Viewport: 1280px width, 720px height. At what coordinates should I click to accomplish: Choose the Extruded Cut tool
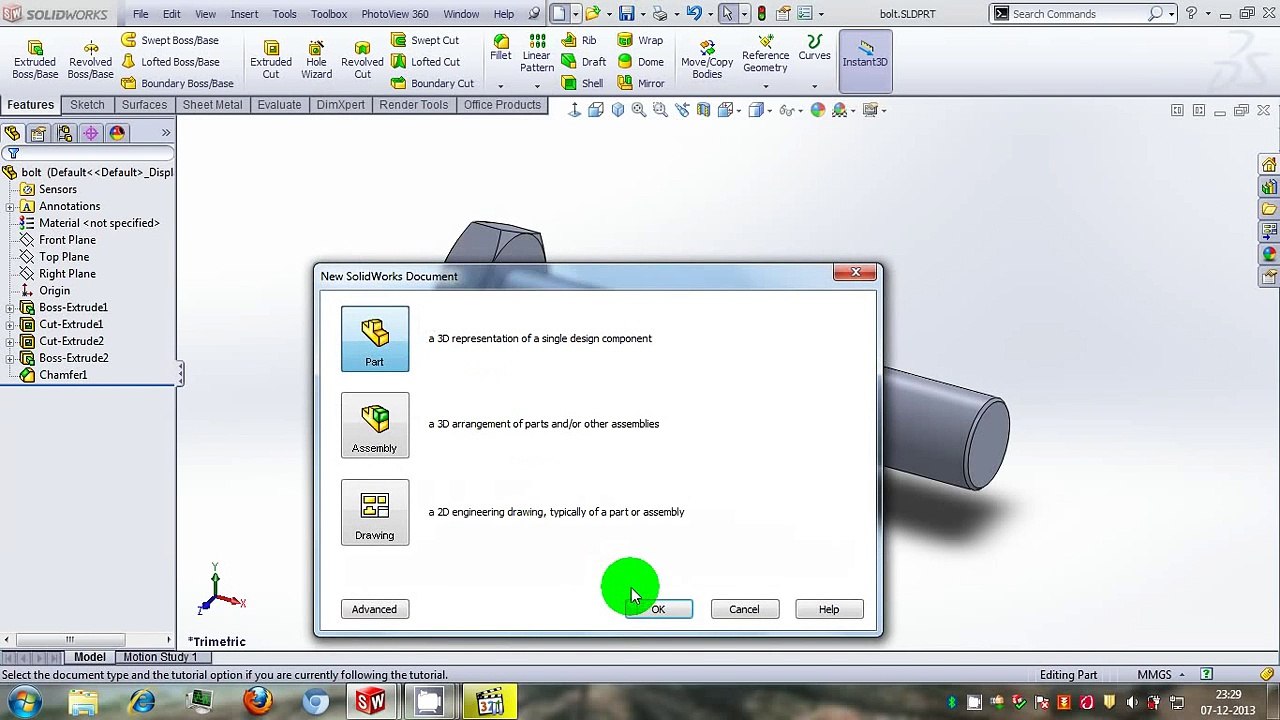[271, 60]
